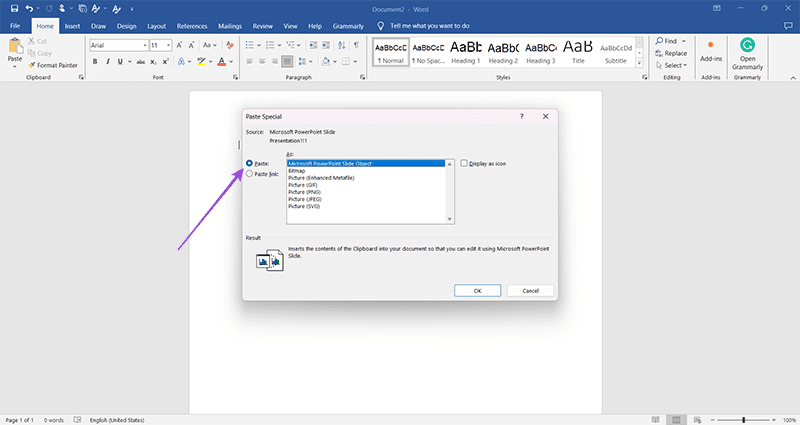Click the text highlight color button
Image resolution: width=800 pixels, height=425 pixels.
(201, 61)
